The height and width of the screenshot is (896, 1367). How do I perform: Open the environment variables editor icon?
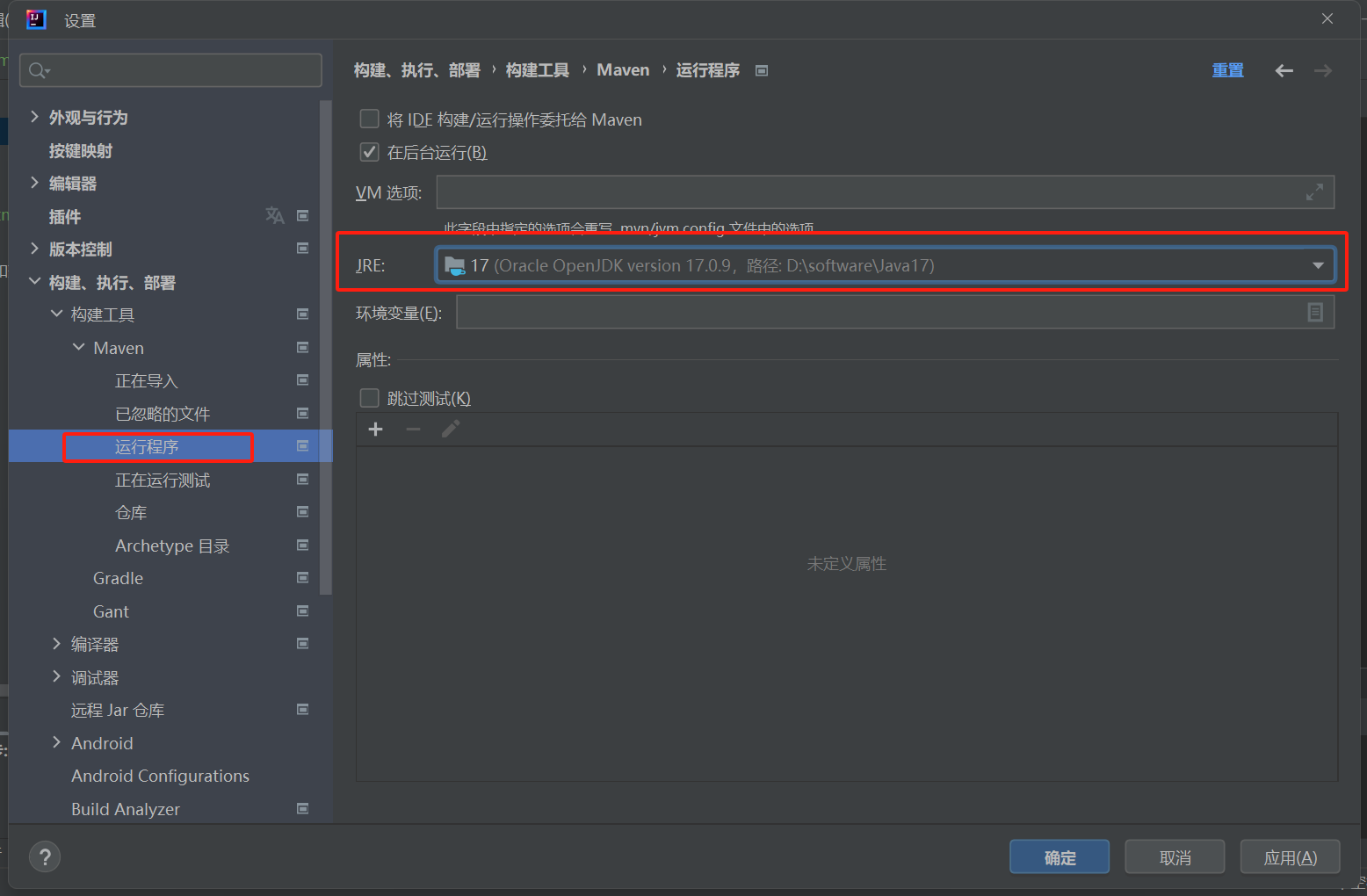click(x=1315, y=313)
